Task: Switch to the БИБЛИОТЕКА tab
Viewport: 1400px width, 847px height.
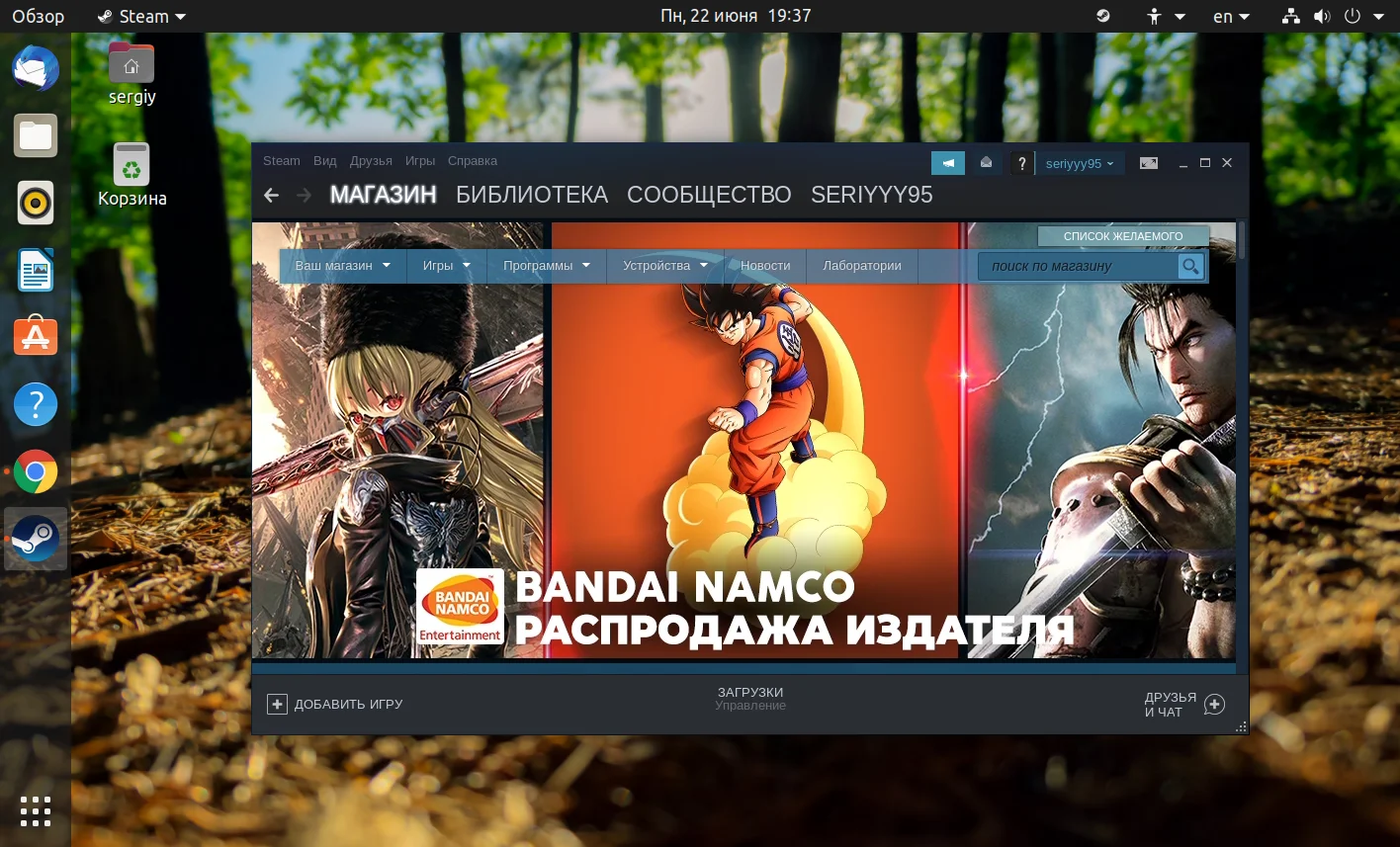Action: tap(532, 196)
